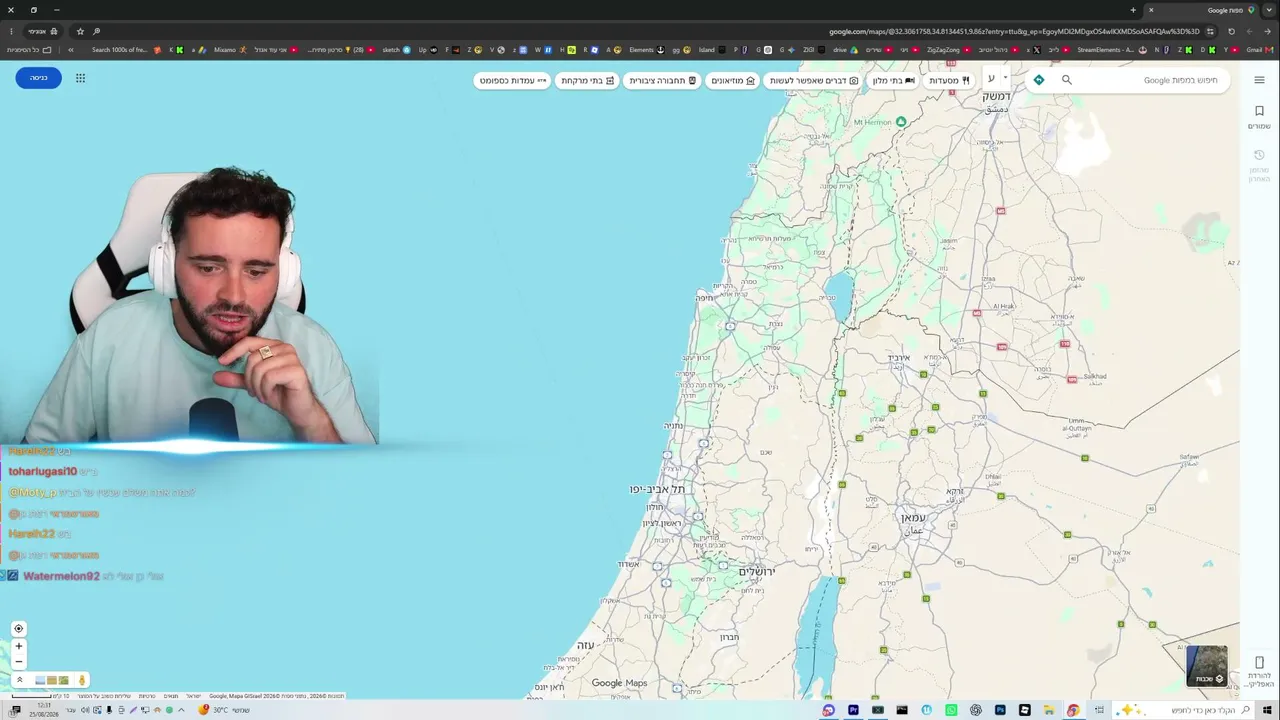This screenshot has width=1280, height=720.
Task: Open Premiere Pro from the taskbar
Action: [x=853, y=710]
